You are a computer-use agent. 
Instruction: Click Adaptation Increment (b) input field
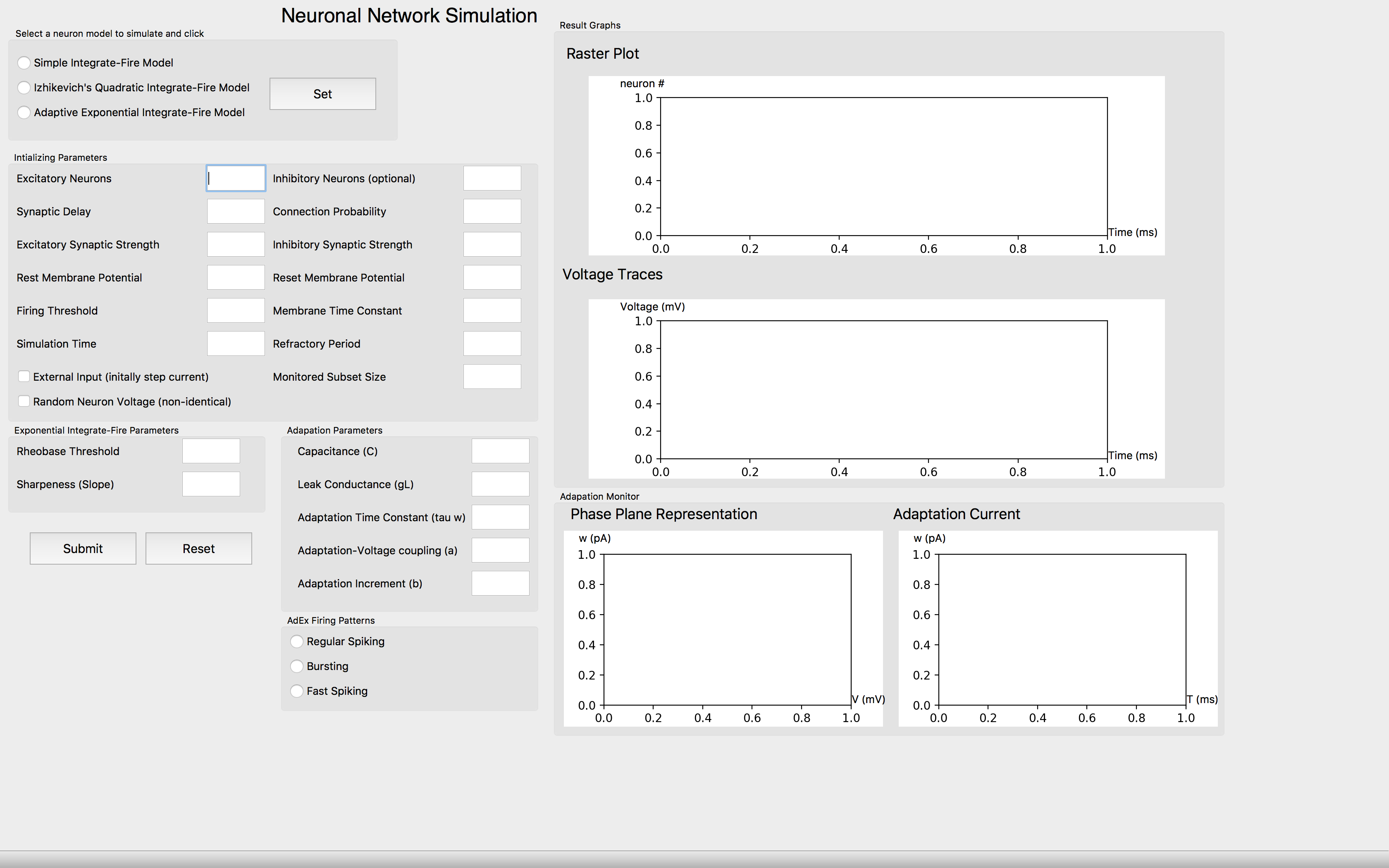tap(501, 583)
